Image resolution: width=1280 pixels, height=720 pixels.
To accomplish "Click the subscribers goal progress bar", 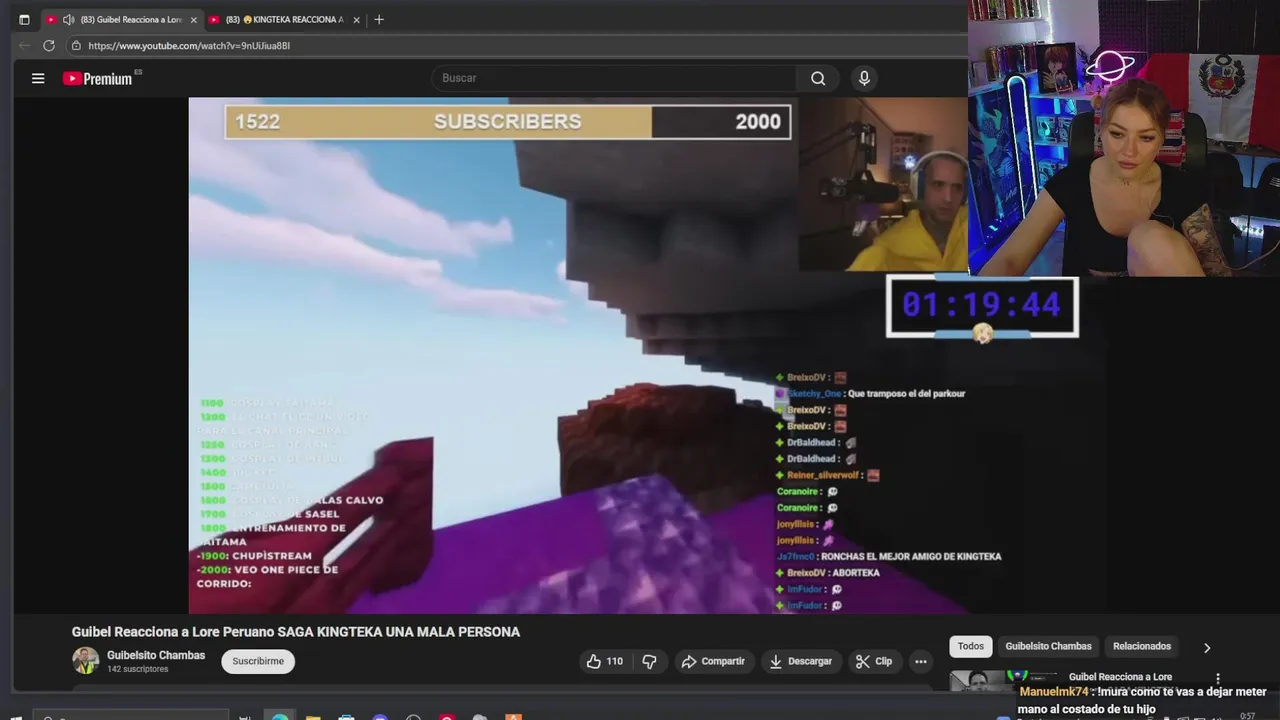I will [x=508, y=121].
